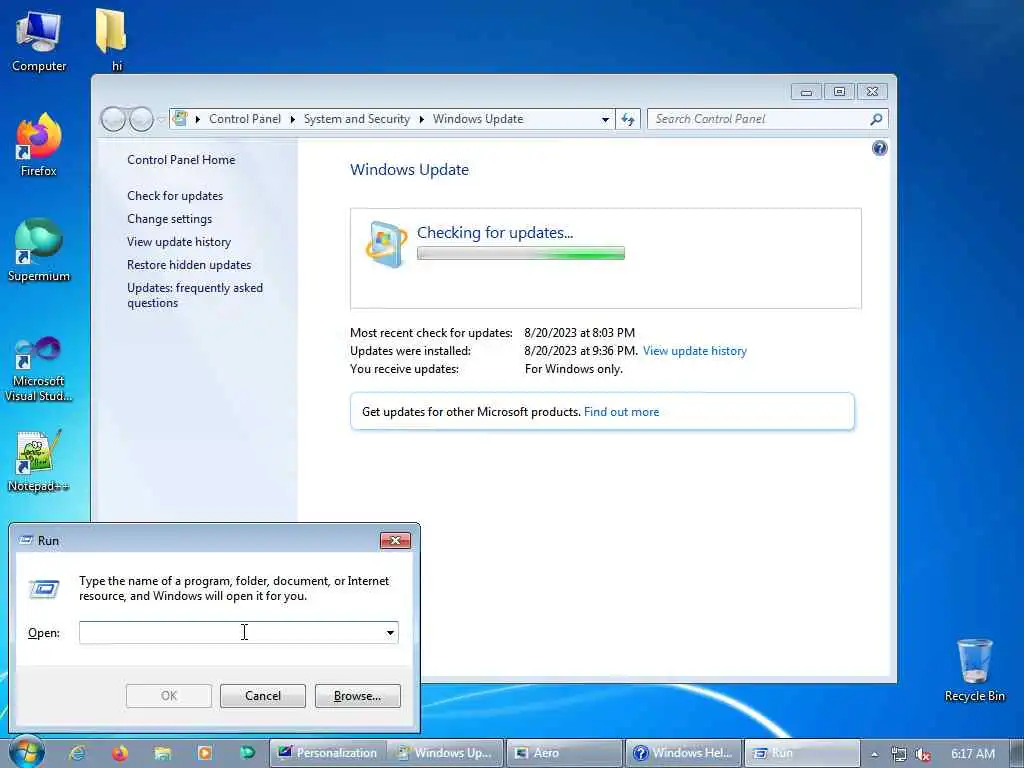Open the Recycle Bin

click(974, 669)
